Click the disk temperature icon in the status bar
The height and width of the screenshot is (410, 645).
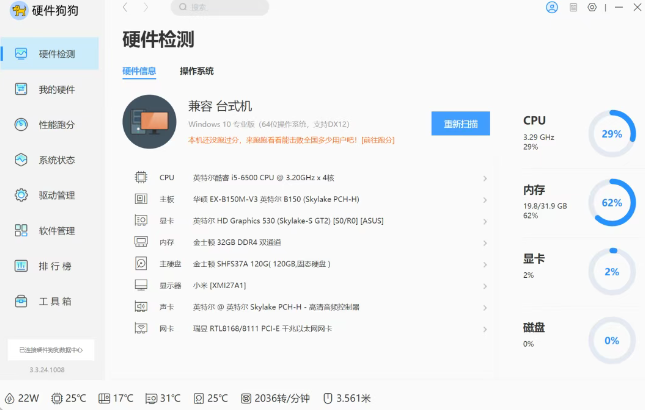(199, 398)
